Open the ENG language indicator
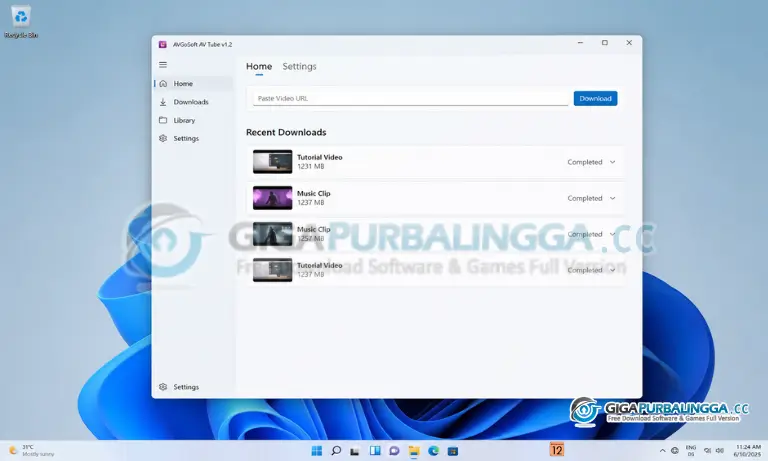This screenshot has width=768, height=461. (x=691, y=451)
